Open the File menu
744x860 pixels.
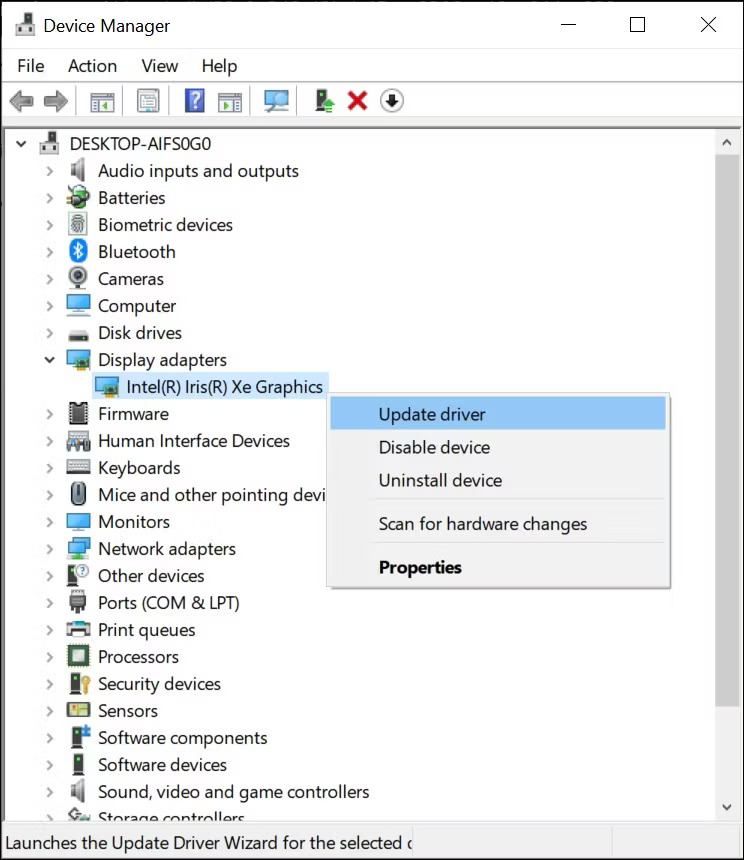(x=31, y=66)
